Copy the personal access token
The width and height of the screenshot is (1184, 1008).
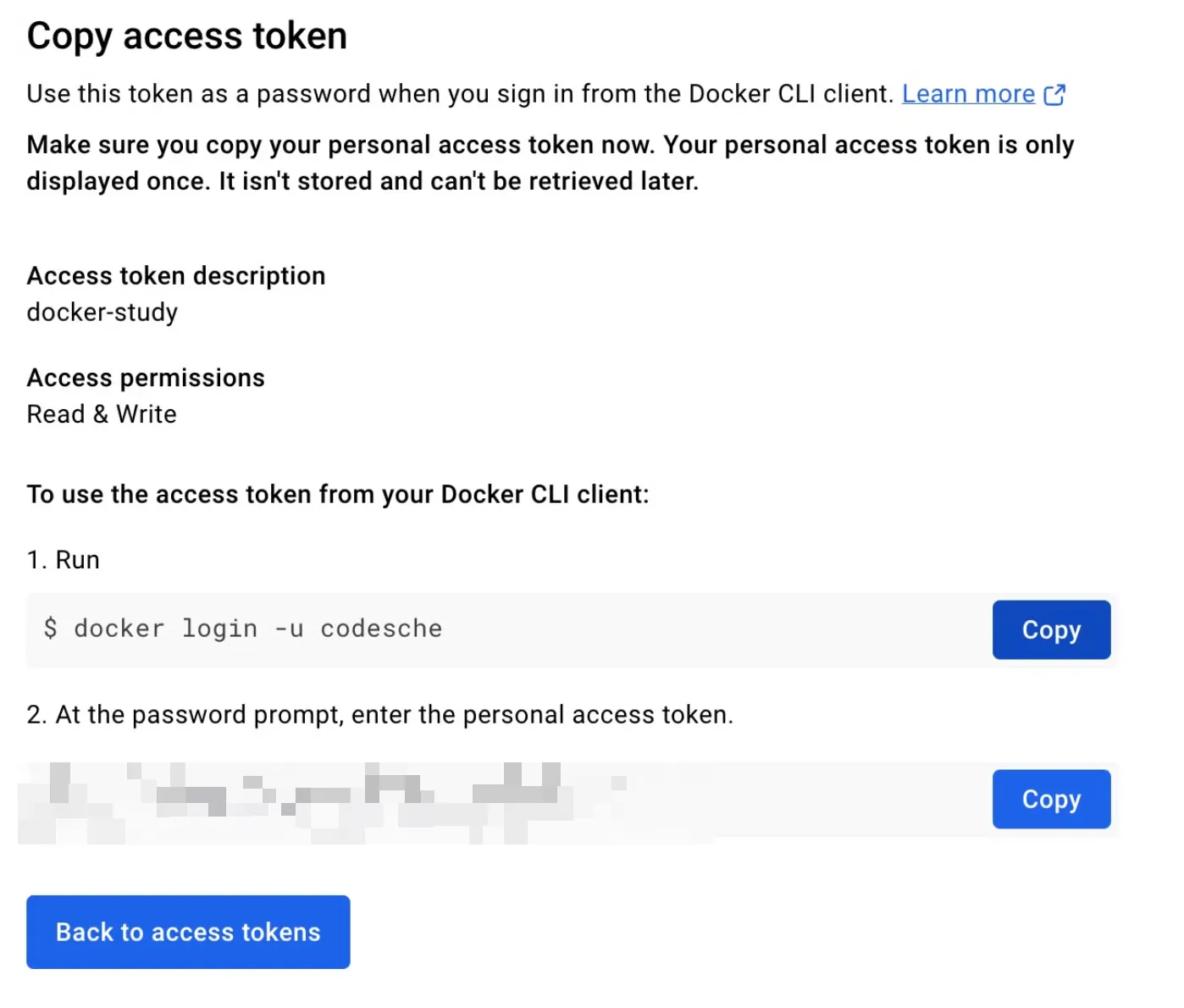pyautogui.click(x=1050, y=800)
